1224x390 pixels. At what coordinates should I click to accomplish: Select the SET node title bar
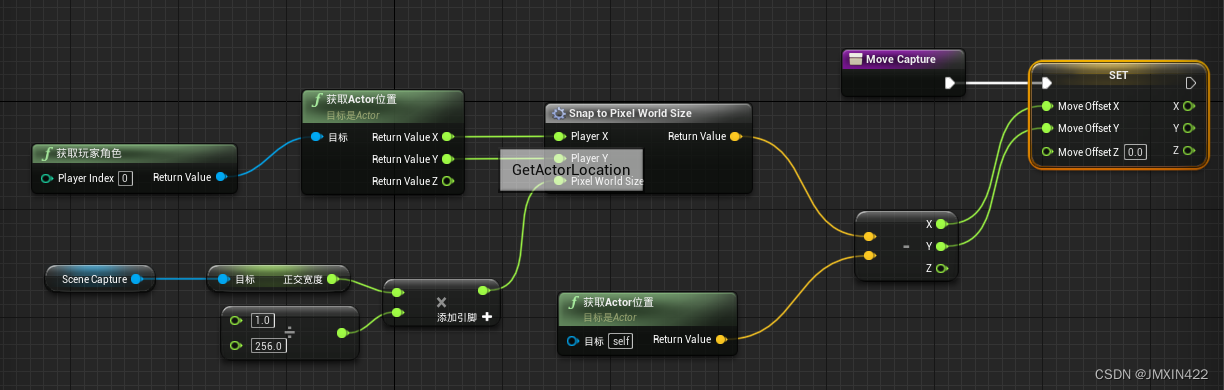click(1118, 75)
